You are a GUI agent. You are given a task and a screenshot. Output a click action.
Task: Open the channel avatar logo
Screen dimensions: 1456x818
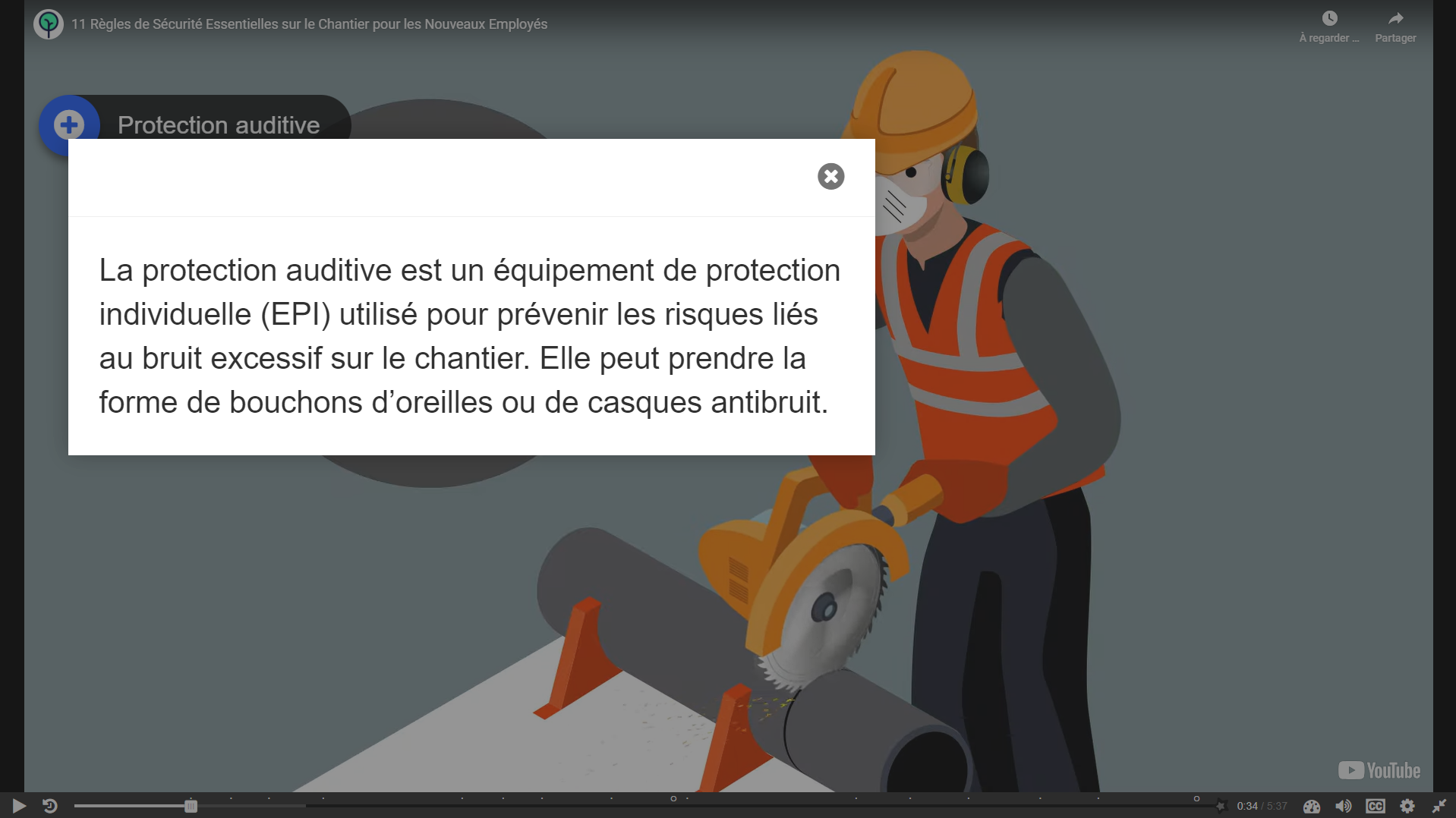pos(49,24)
